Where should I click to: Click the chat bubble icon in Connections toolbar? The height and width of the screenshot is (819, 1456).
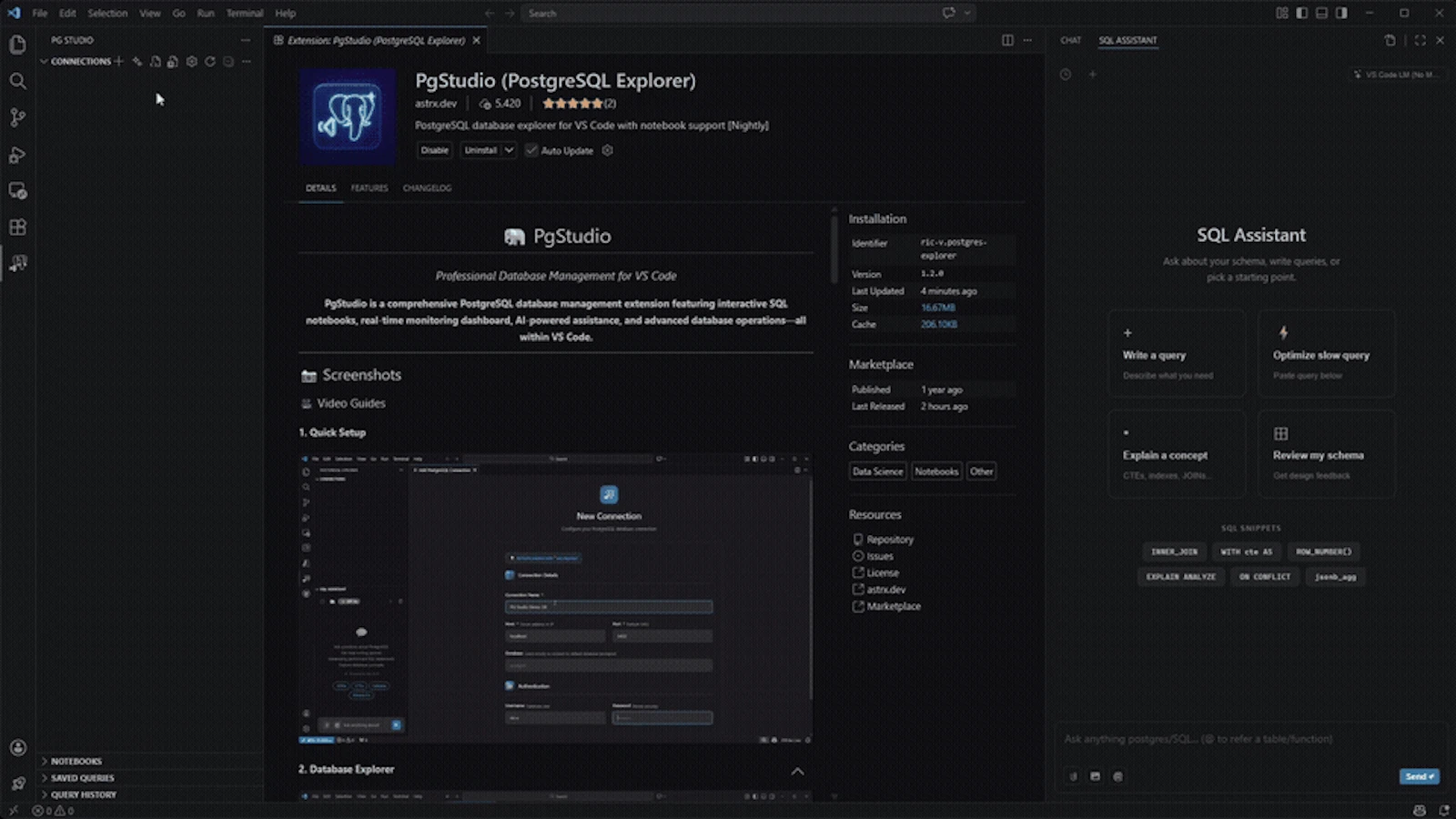[228, 61]
